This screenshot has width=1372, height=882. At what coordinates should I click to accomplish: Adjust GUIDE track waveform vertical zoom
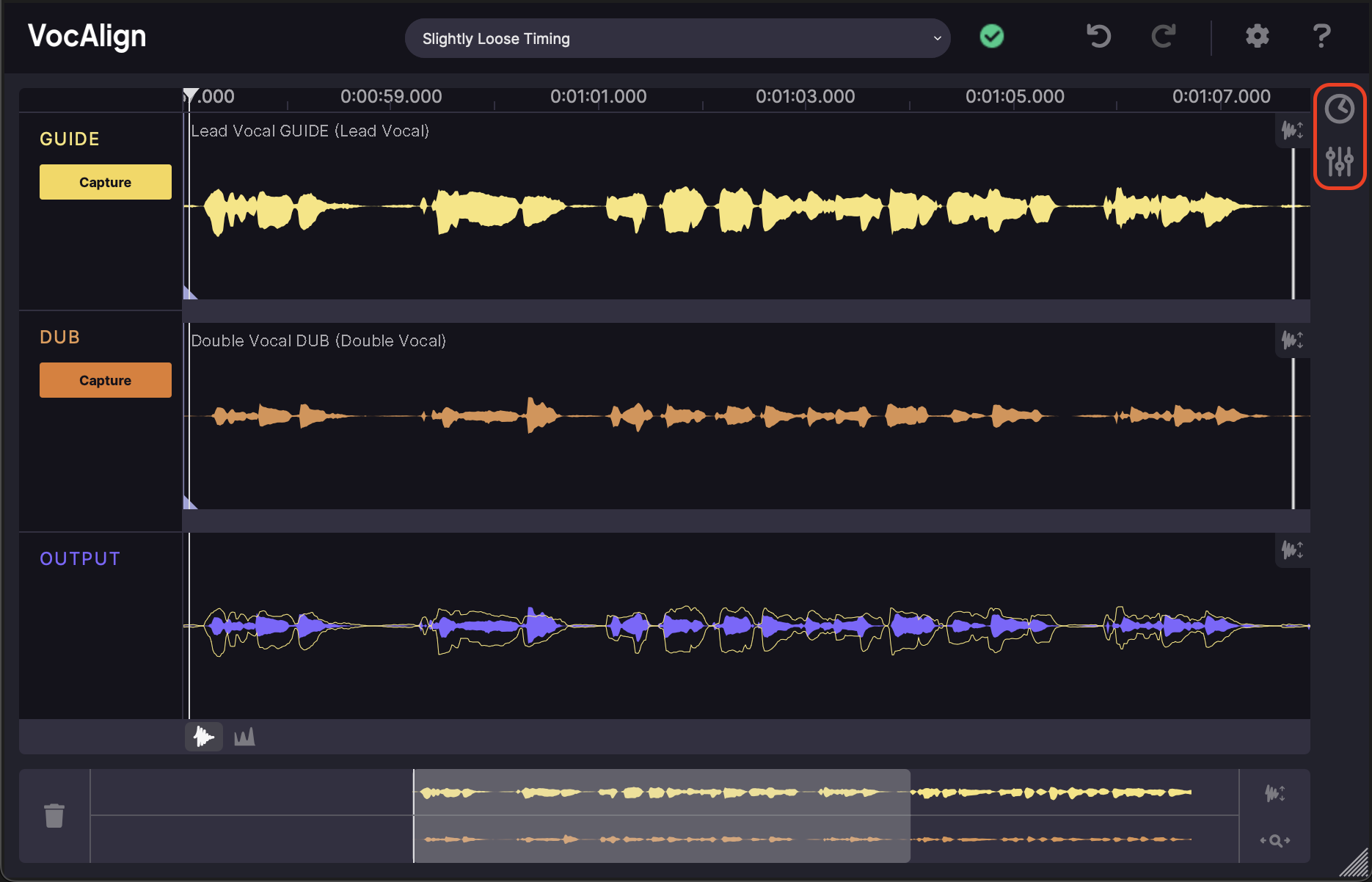coord(1292,131)
